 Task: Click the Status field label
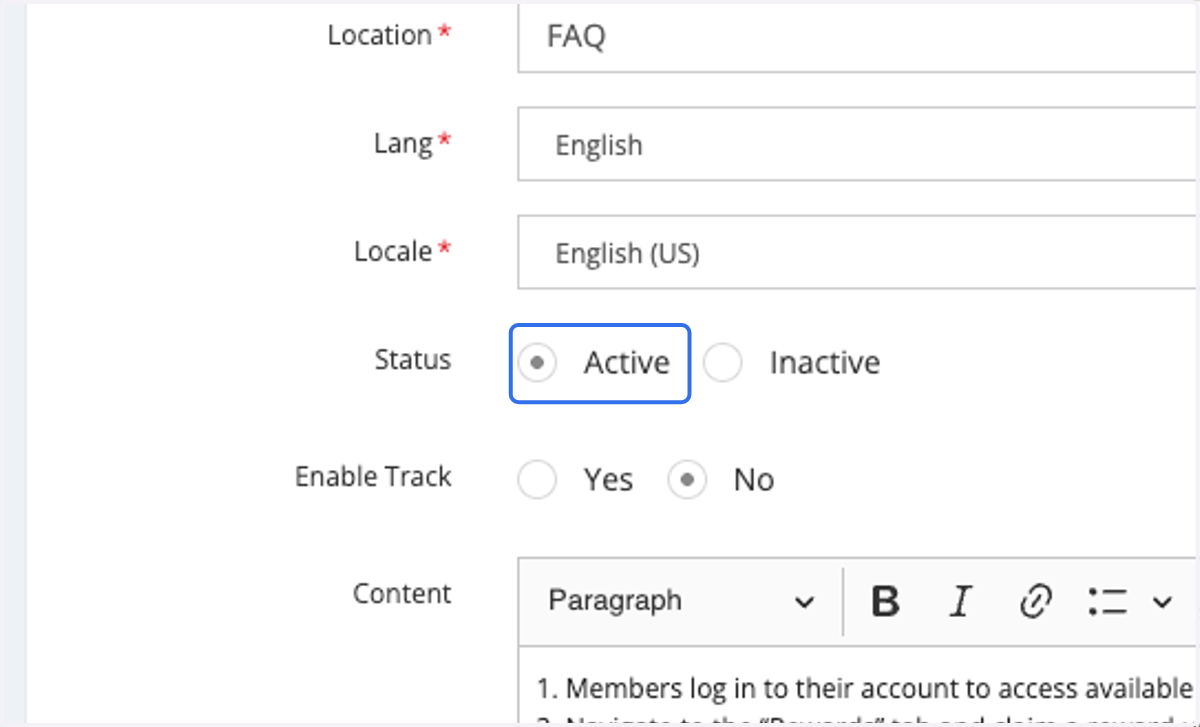pyautogui.click(x=413, y=360)
